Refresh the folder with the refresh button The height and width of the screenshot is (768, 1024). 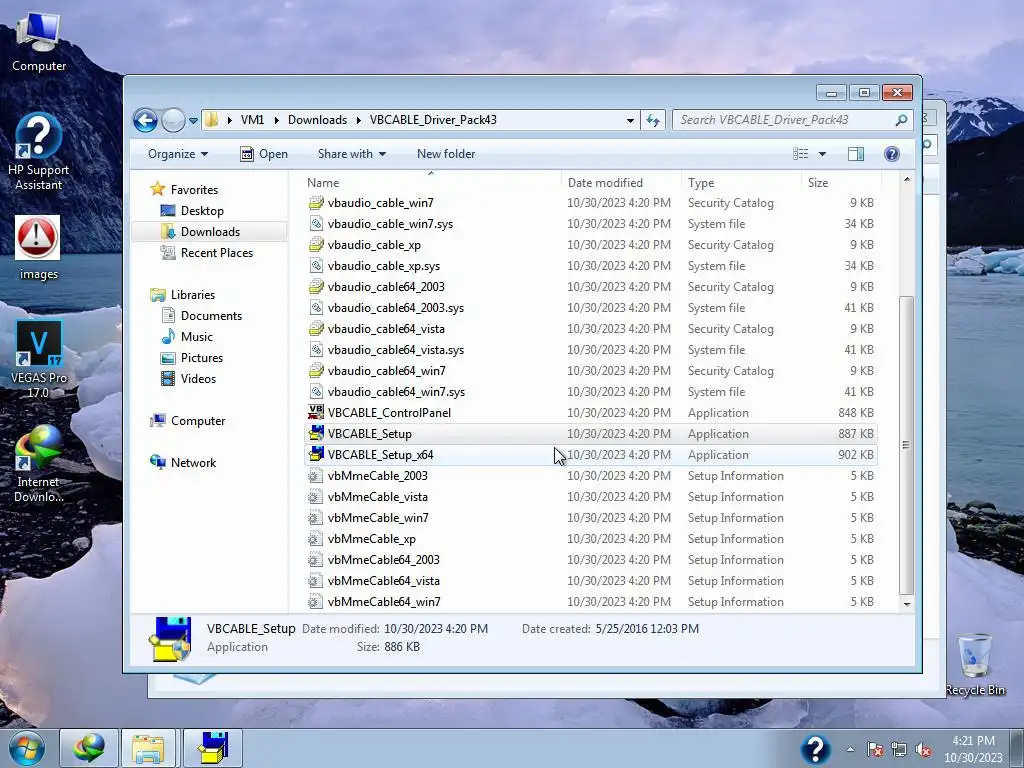(653, 120)
